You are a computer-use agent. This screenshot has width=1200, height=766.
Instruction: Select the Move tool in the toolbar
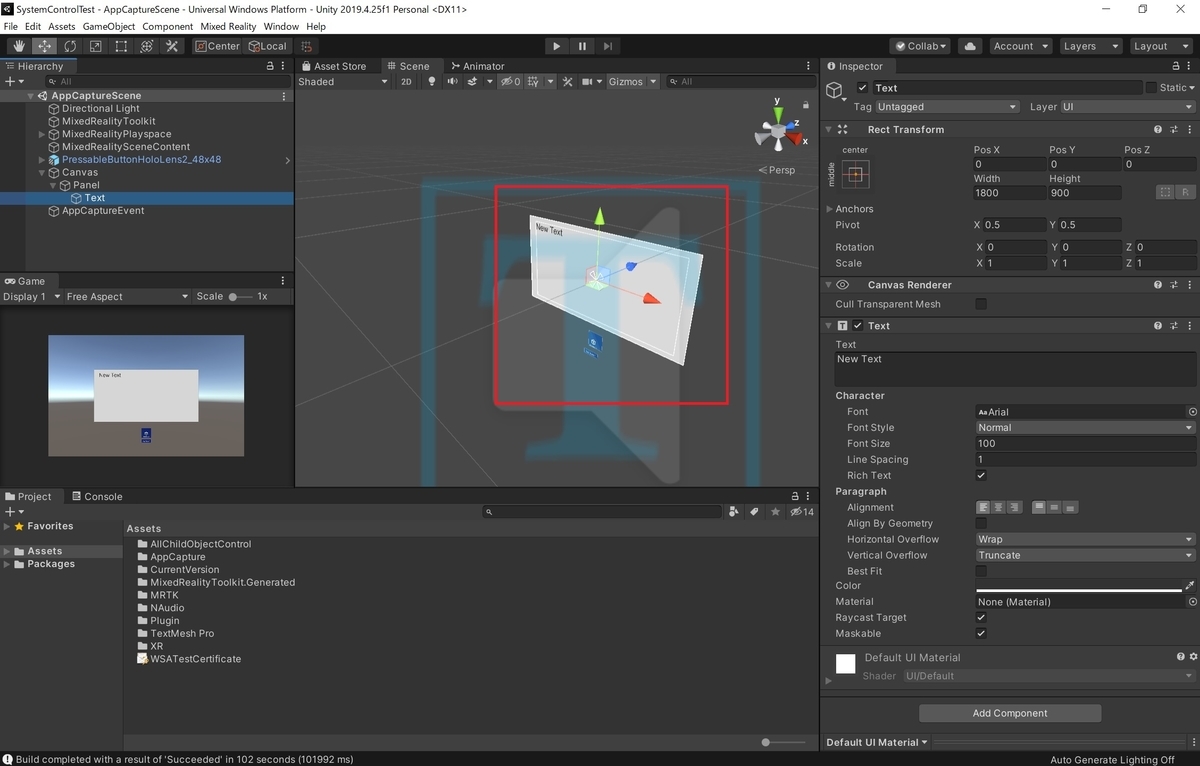point(45,46)
